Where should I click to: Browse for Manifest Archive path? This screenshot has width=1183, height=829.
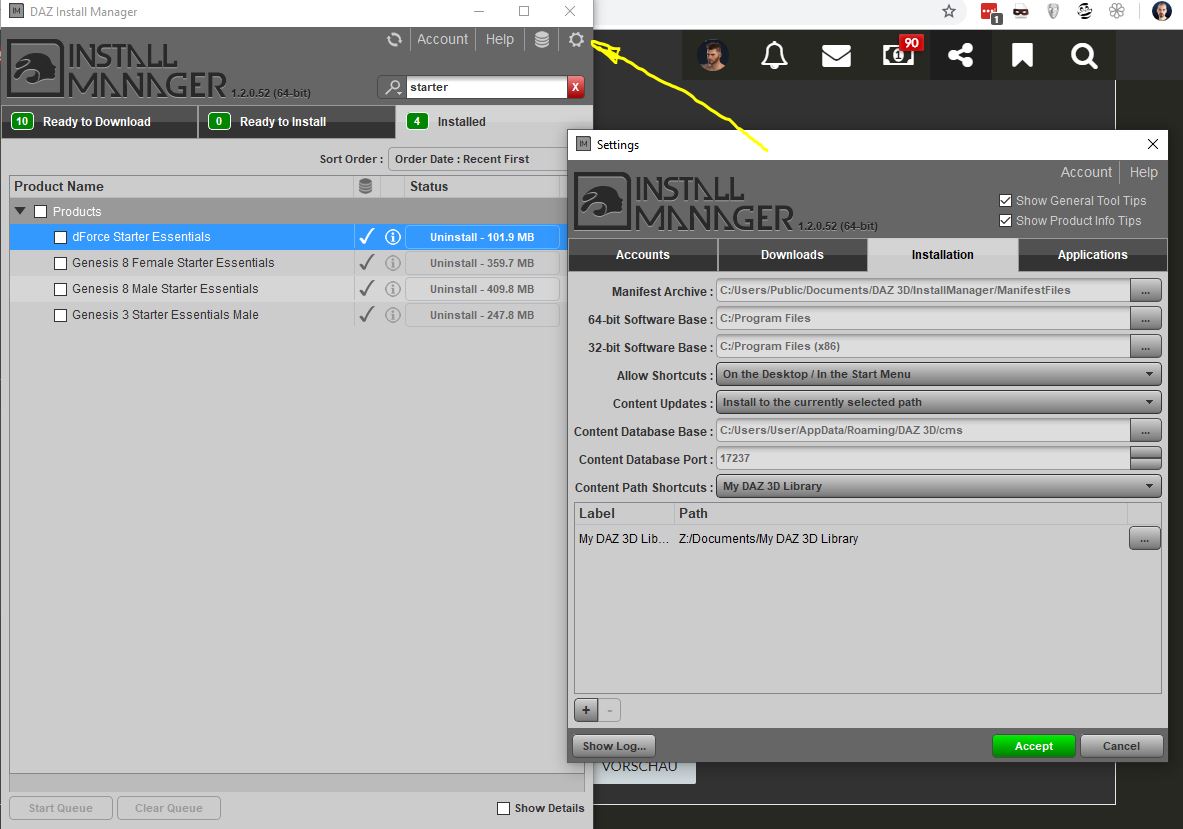tap(1145, 290)
